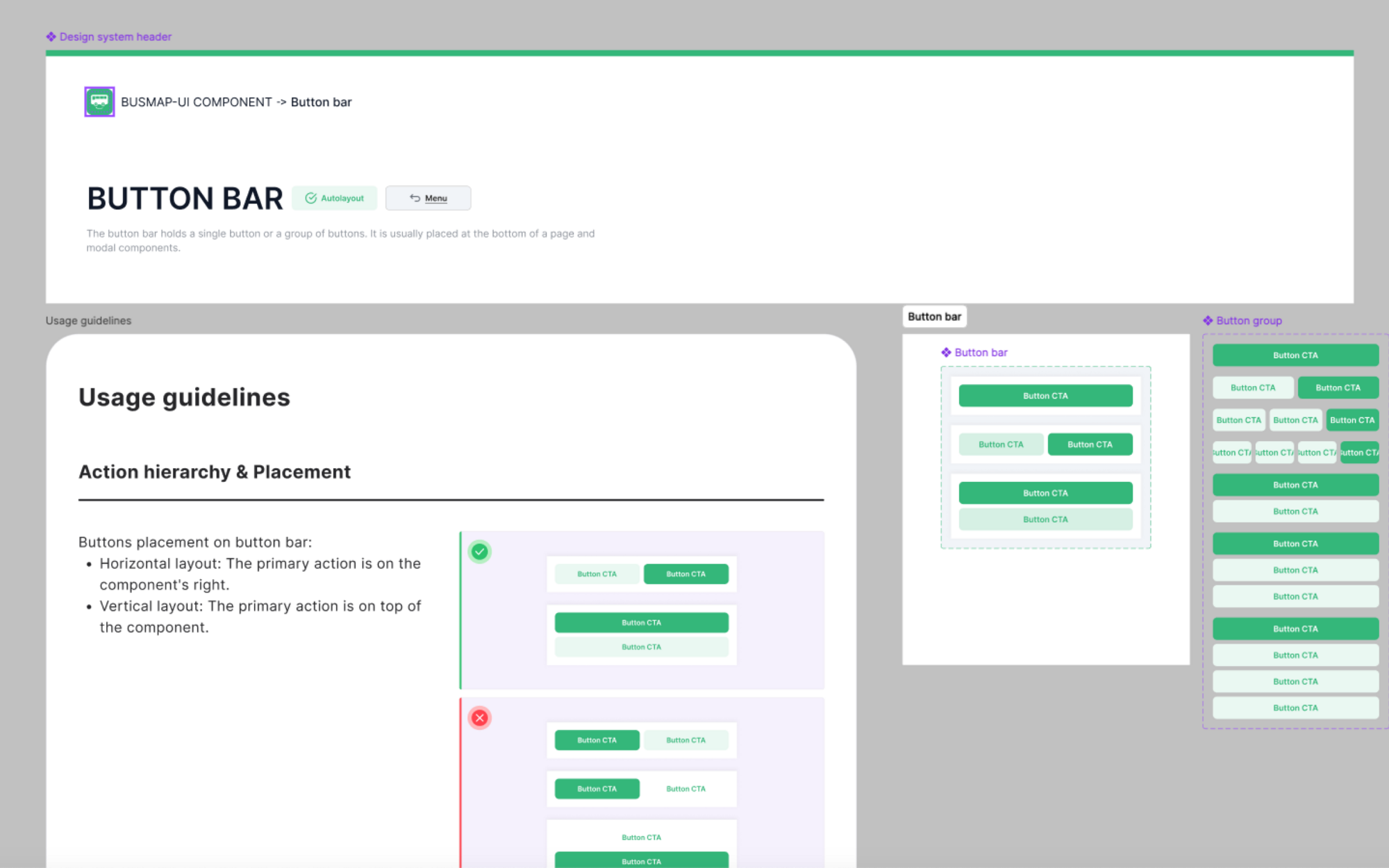Select the Usage guidelines frame label

[x=88, y=321]
